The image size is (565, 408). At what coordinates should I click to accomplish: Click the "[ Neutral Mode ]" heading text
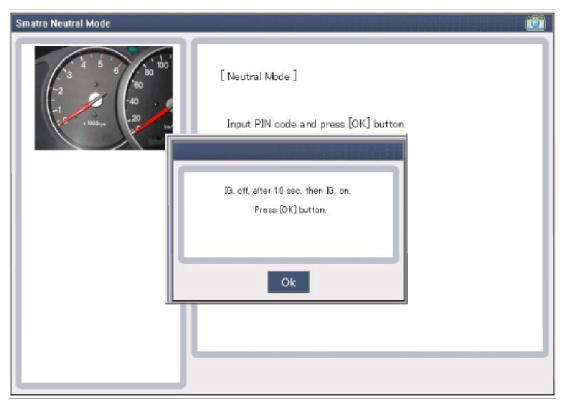(259, 76)
